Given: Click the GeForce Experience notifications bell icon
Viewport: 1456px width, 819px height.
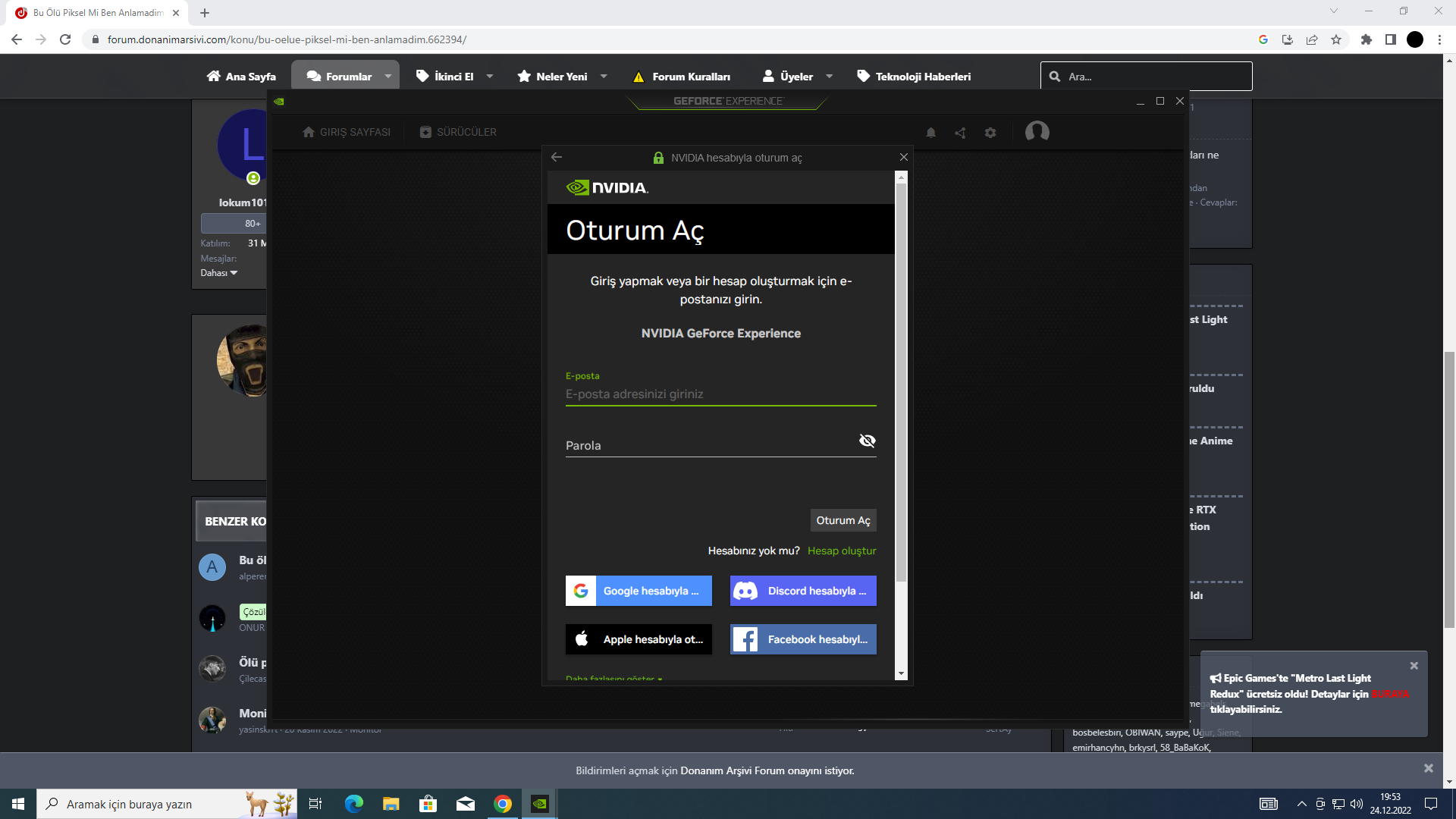Looking at the screenshot, I should coord(930,133).
